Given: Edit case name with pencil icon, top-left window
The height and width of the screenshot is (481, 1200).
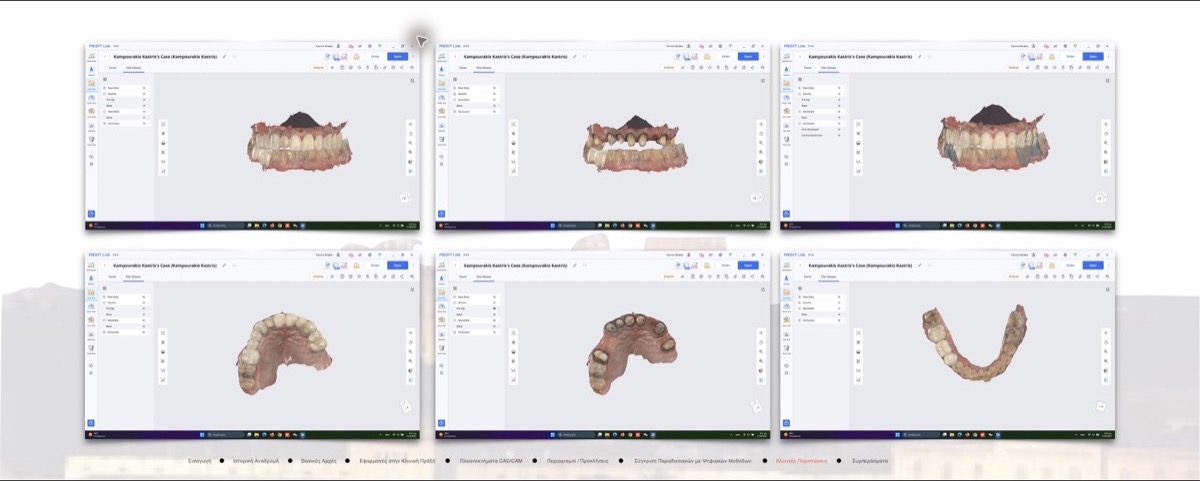Looking at the screenshot, I should coord(224,56).
